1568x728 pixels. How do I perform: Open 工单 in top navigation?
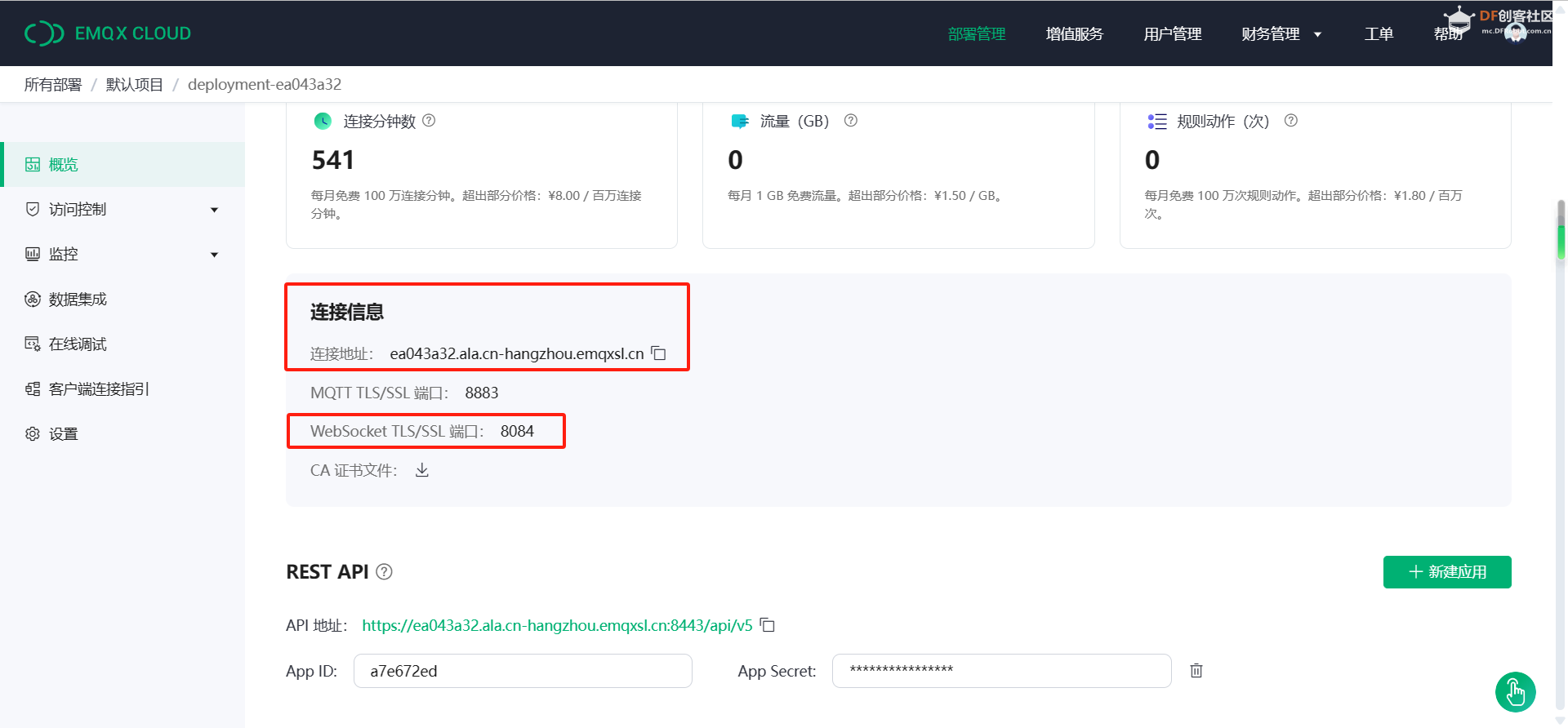click(x=1379, y=34)
